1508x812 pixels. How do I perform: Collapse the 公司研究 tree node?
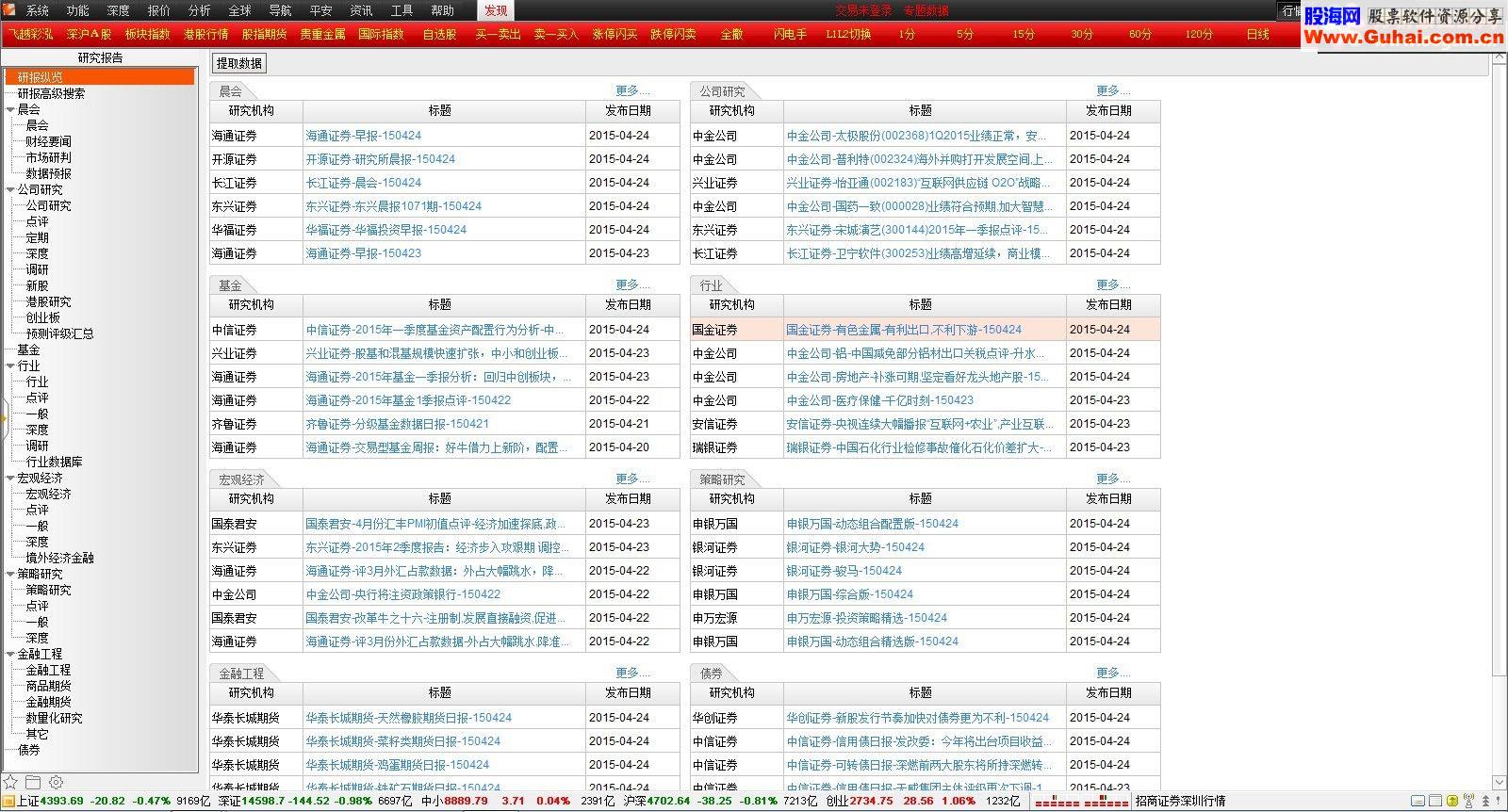(x=10, y=189)
